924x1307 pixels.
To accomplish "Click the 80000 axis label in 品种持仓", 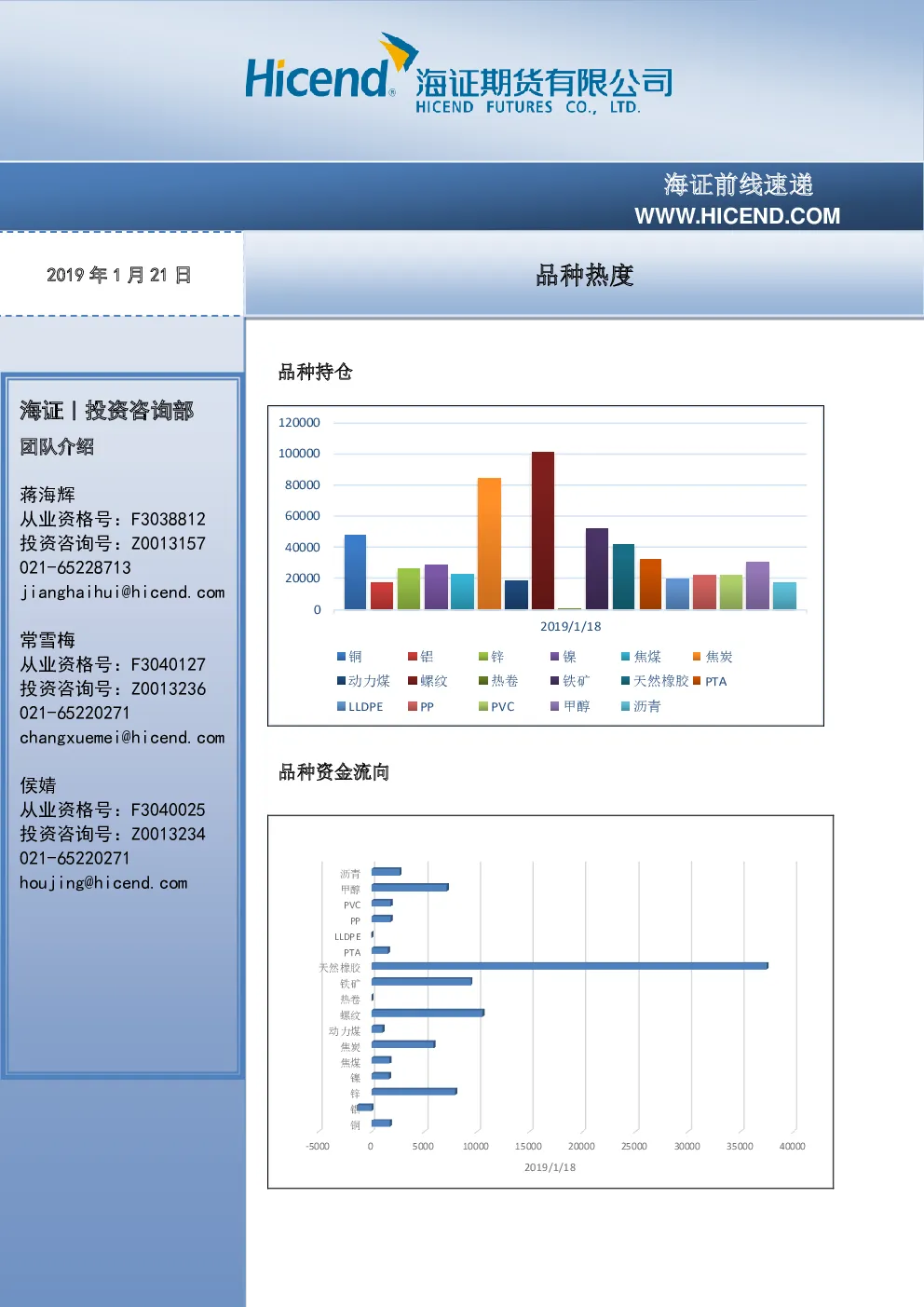I will pos(303,484).
